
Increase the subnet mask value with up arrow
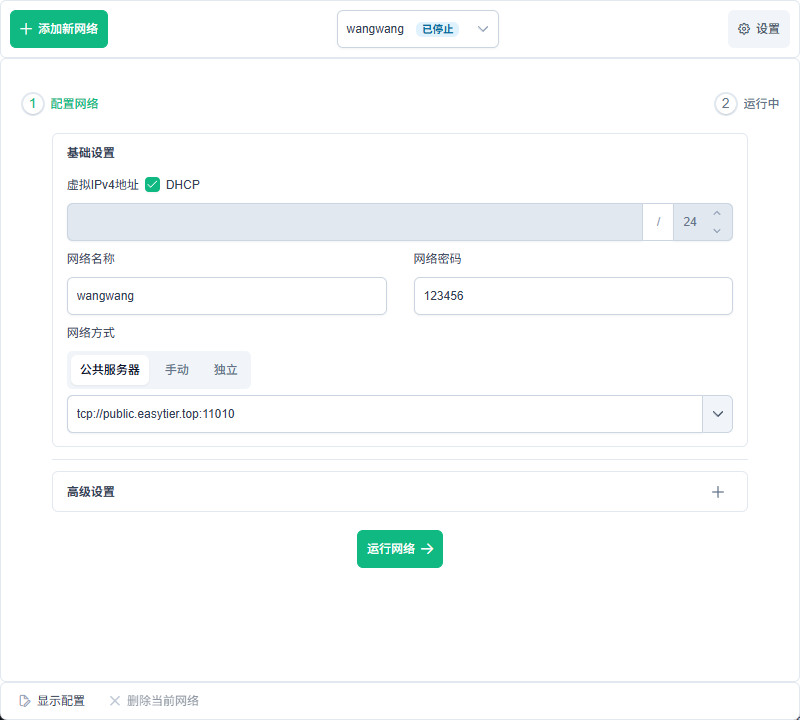coord(716,213)
